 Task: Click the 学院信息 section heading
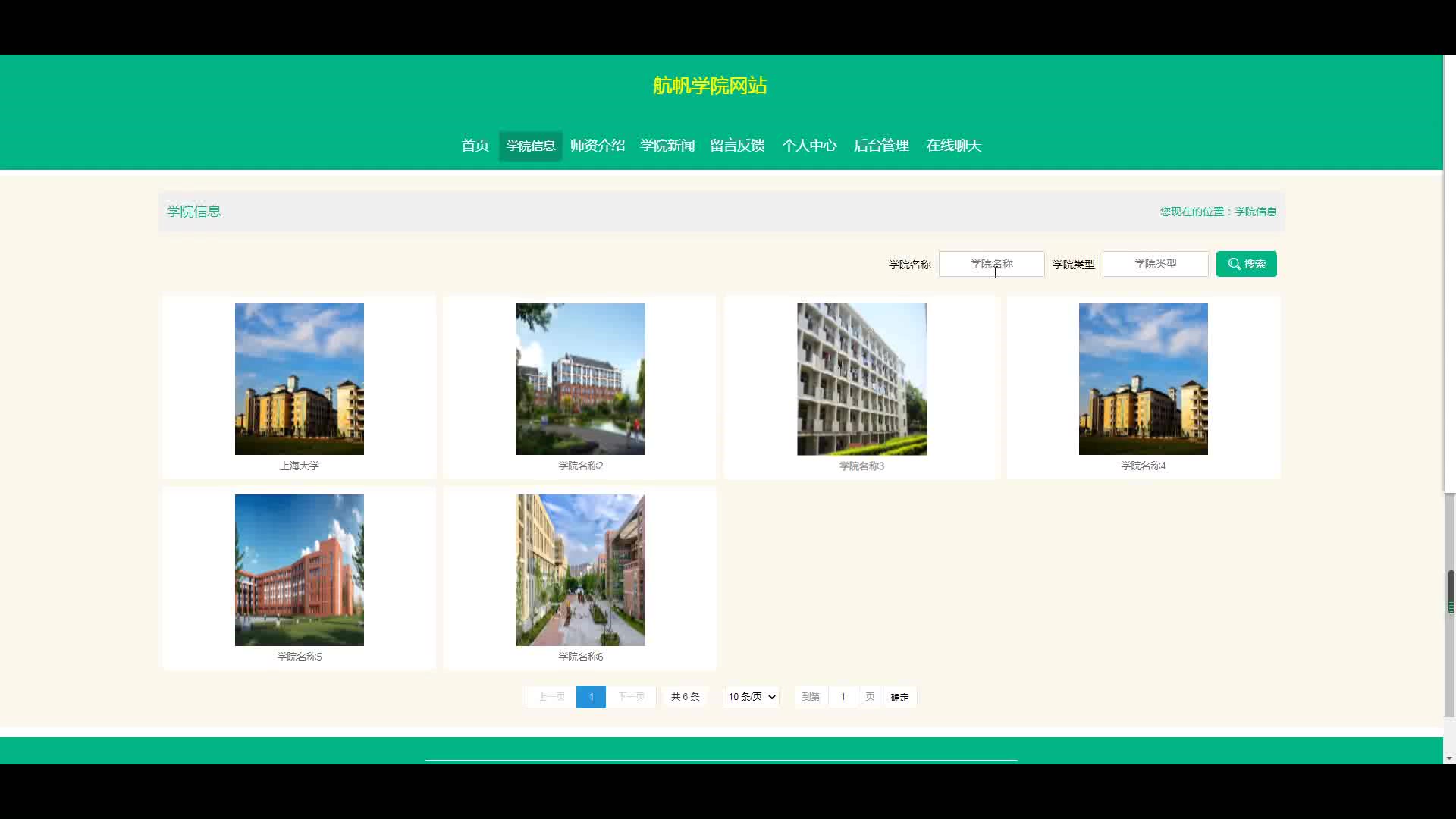coord(194,212)
